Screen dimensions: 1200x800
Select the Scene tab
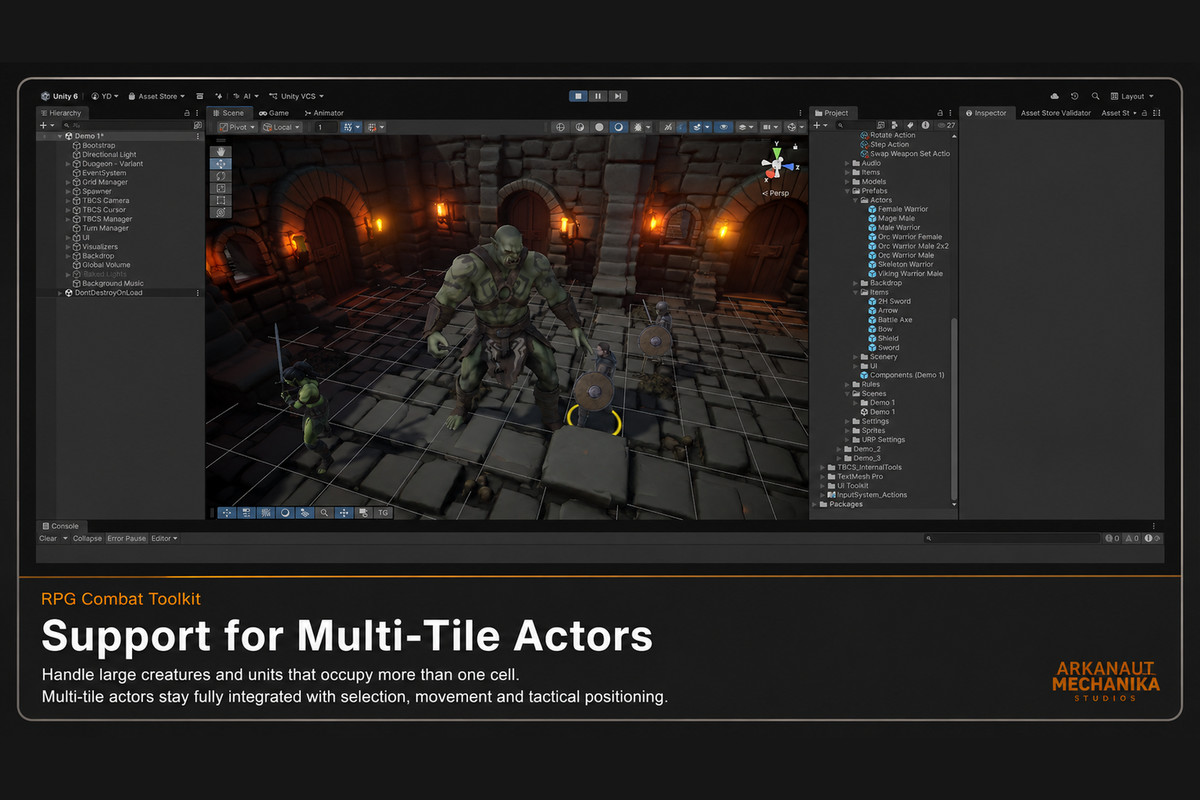coord(228,113)
